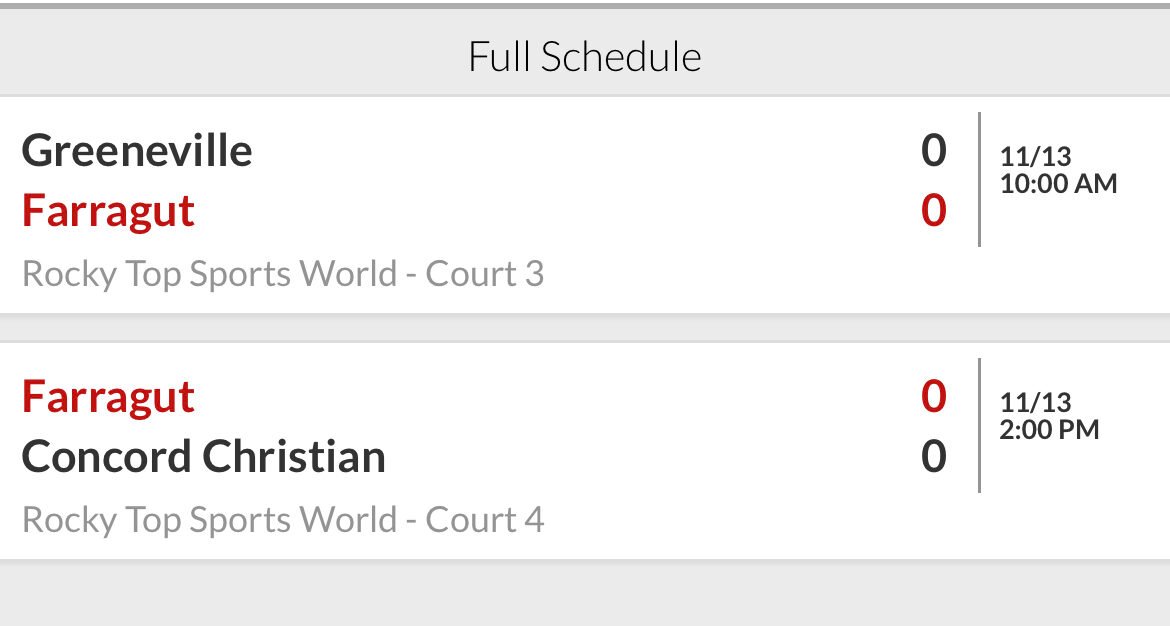Click Greeneville's score of 0

point(933,151)
